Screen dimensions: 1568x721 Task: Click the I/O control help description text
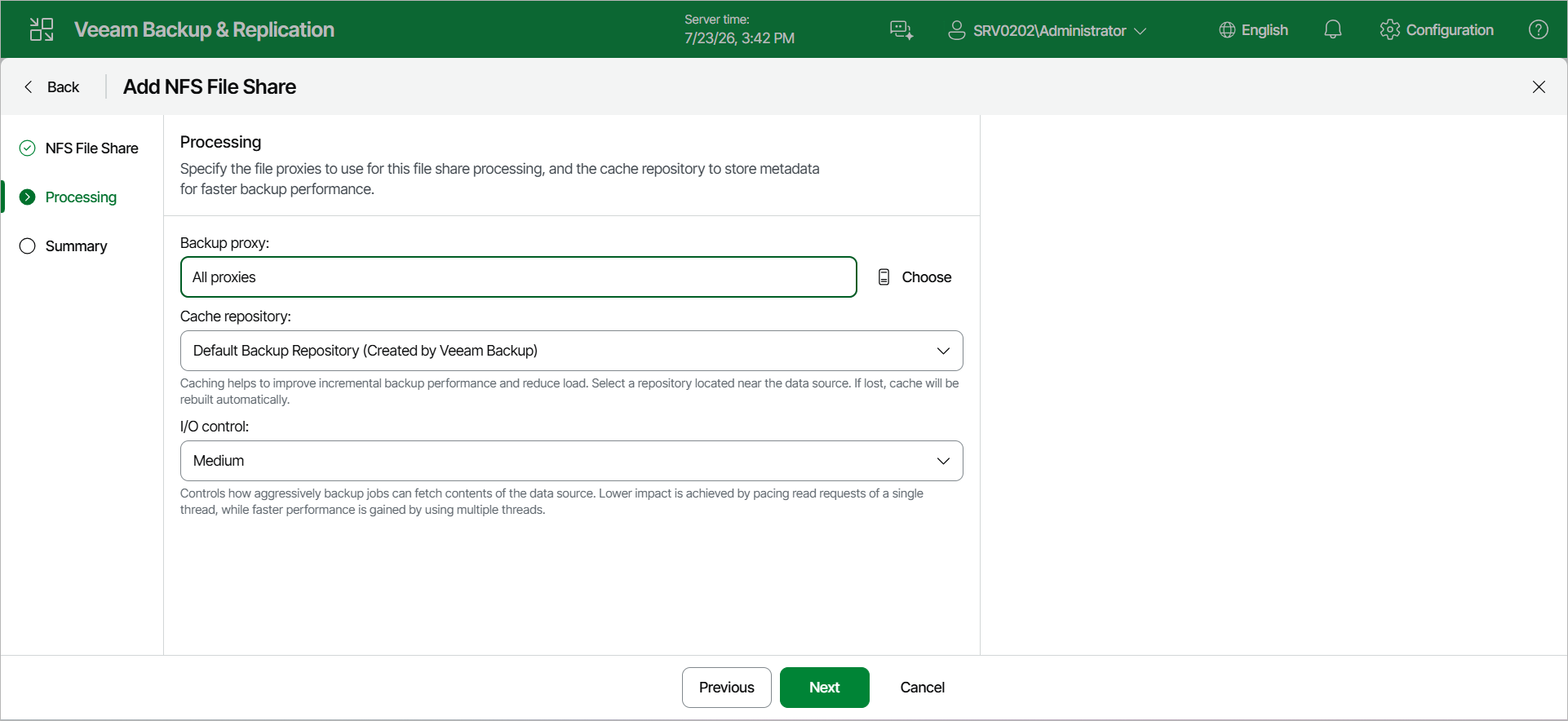point(551,502)
